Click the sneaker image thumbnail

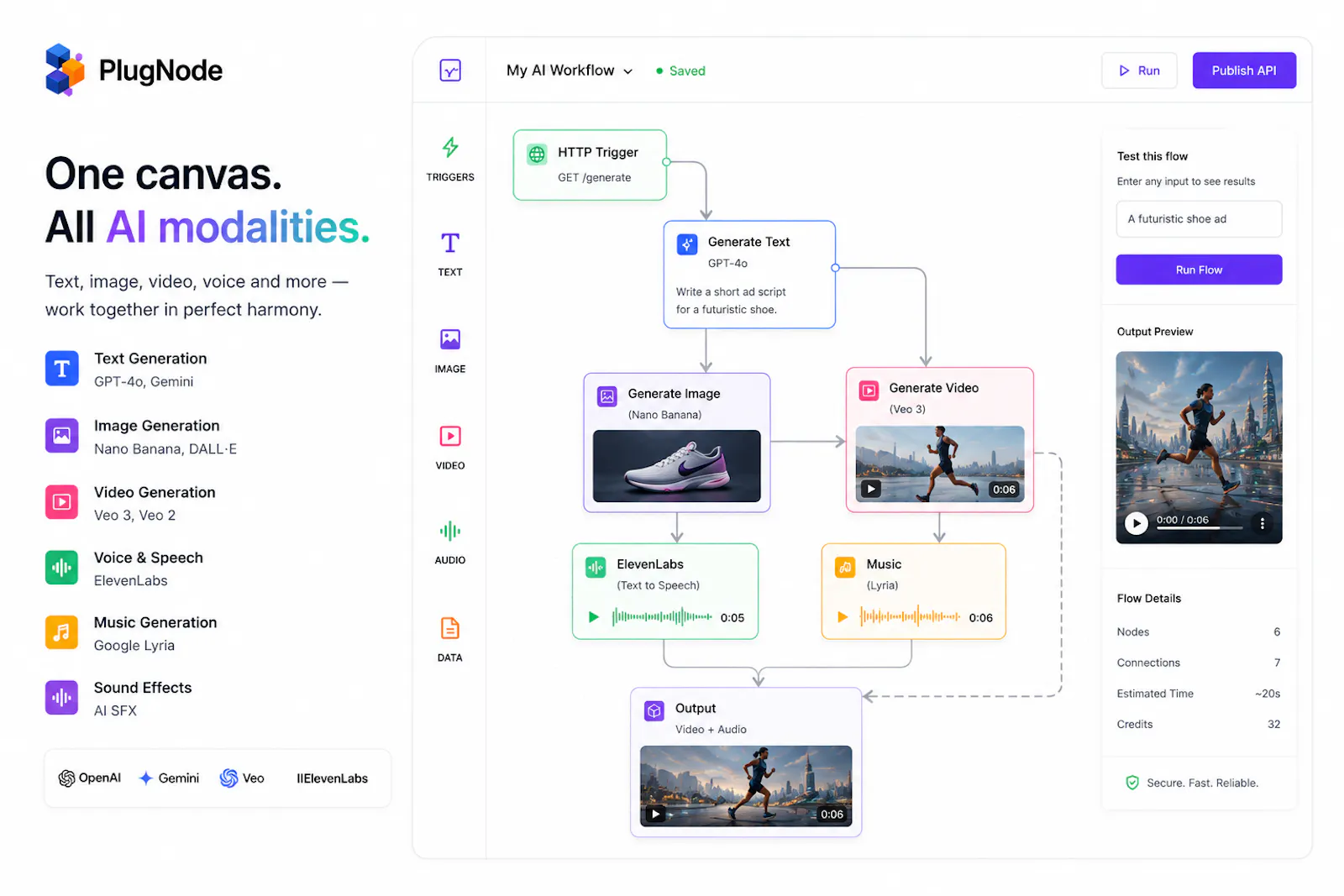[677, 466]
